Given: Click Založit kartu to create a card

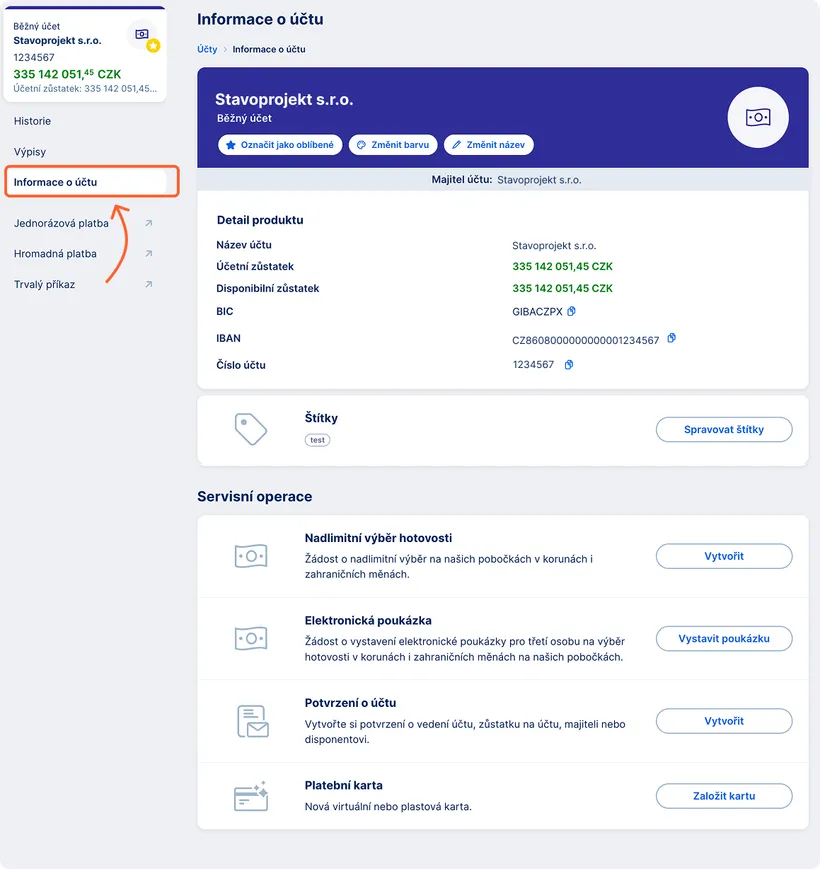Looking at the screenshot, I should click(723, 796).
